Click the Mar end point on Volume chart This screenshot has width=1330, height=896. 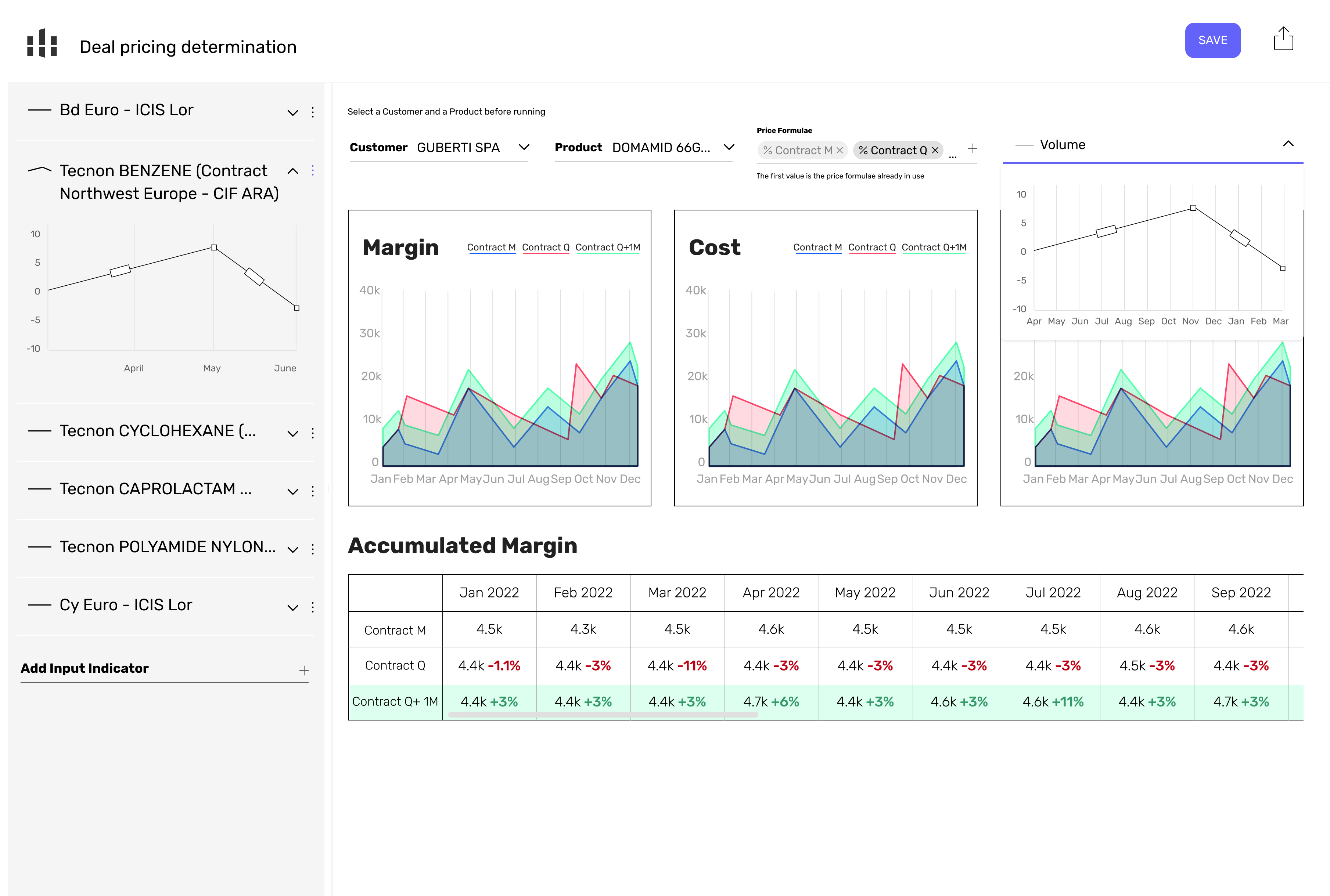pyautogui.click(x=1283, y=268)
